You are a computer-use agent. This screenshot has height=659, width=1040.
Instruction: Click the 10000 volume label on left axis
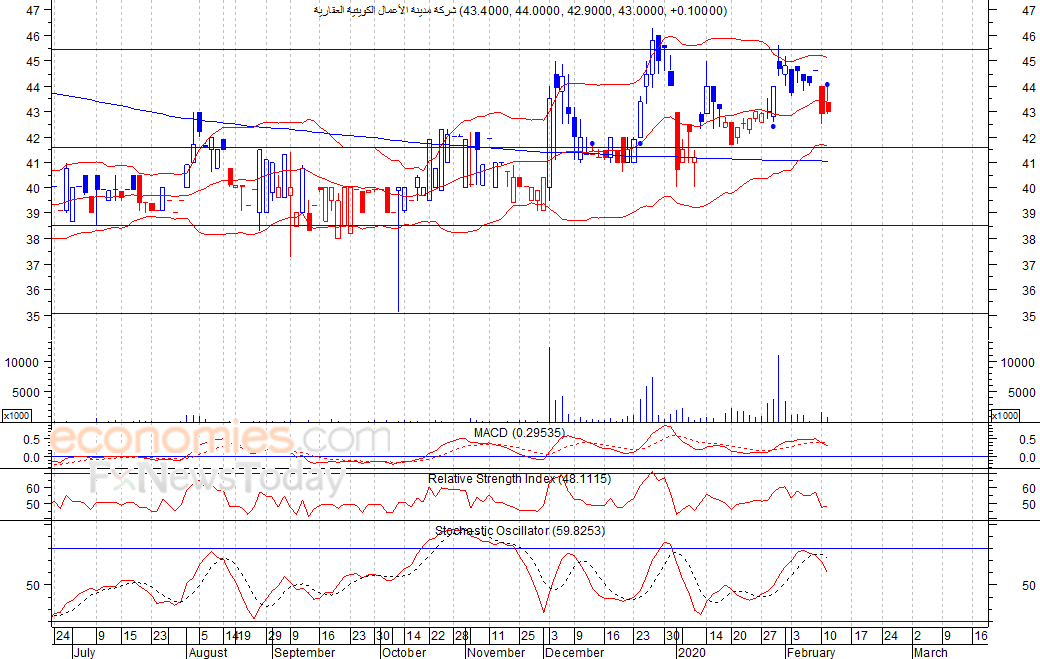click(22, 363)
